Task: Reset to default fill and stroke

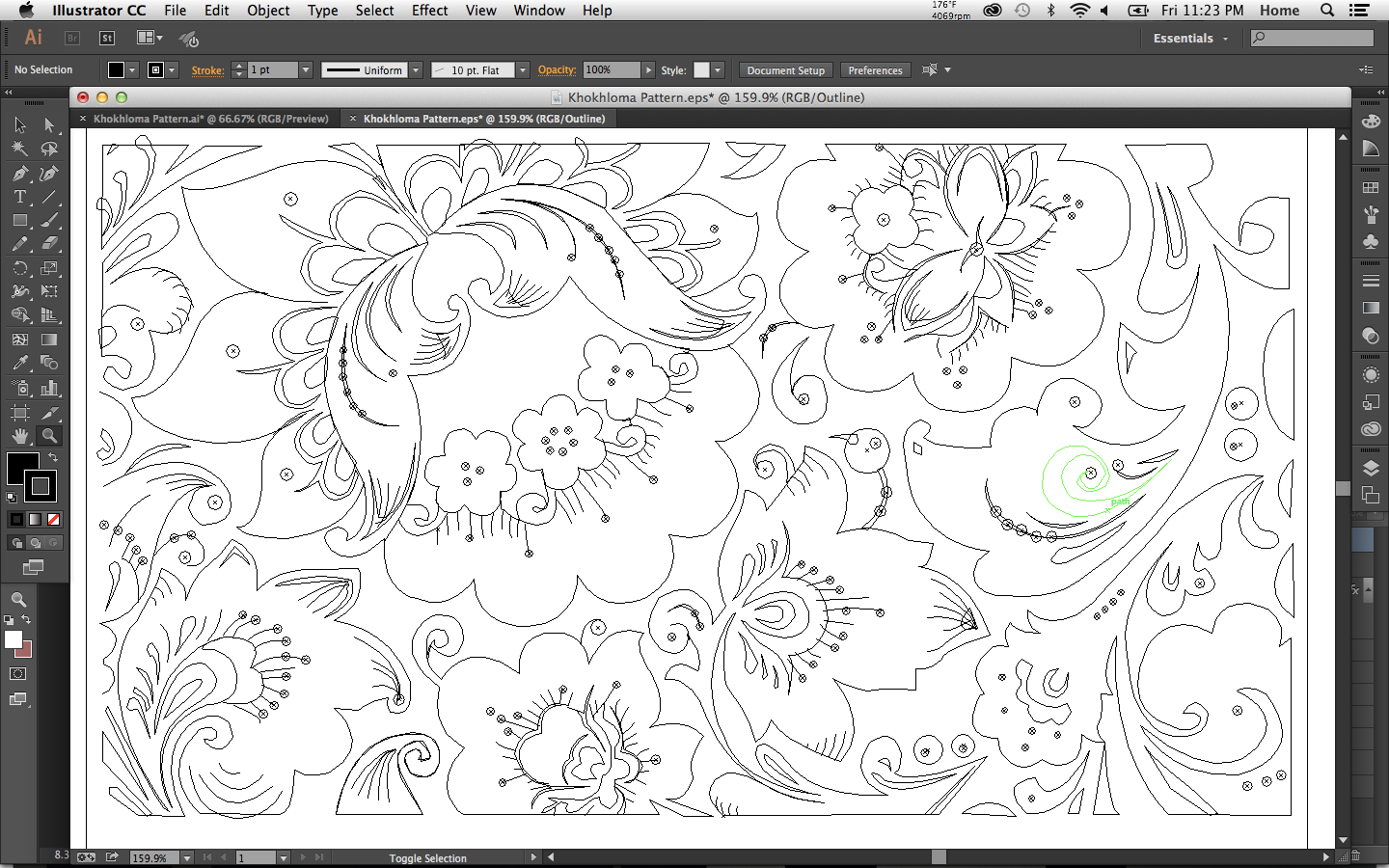Action: [12, 498]
